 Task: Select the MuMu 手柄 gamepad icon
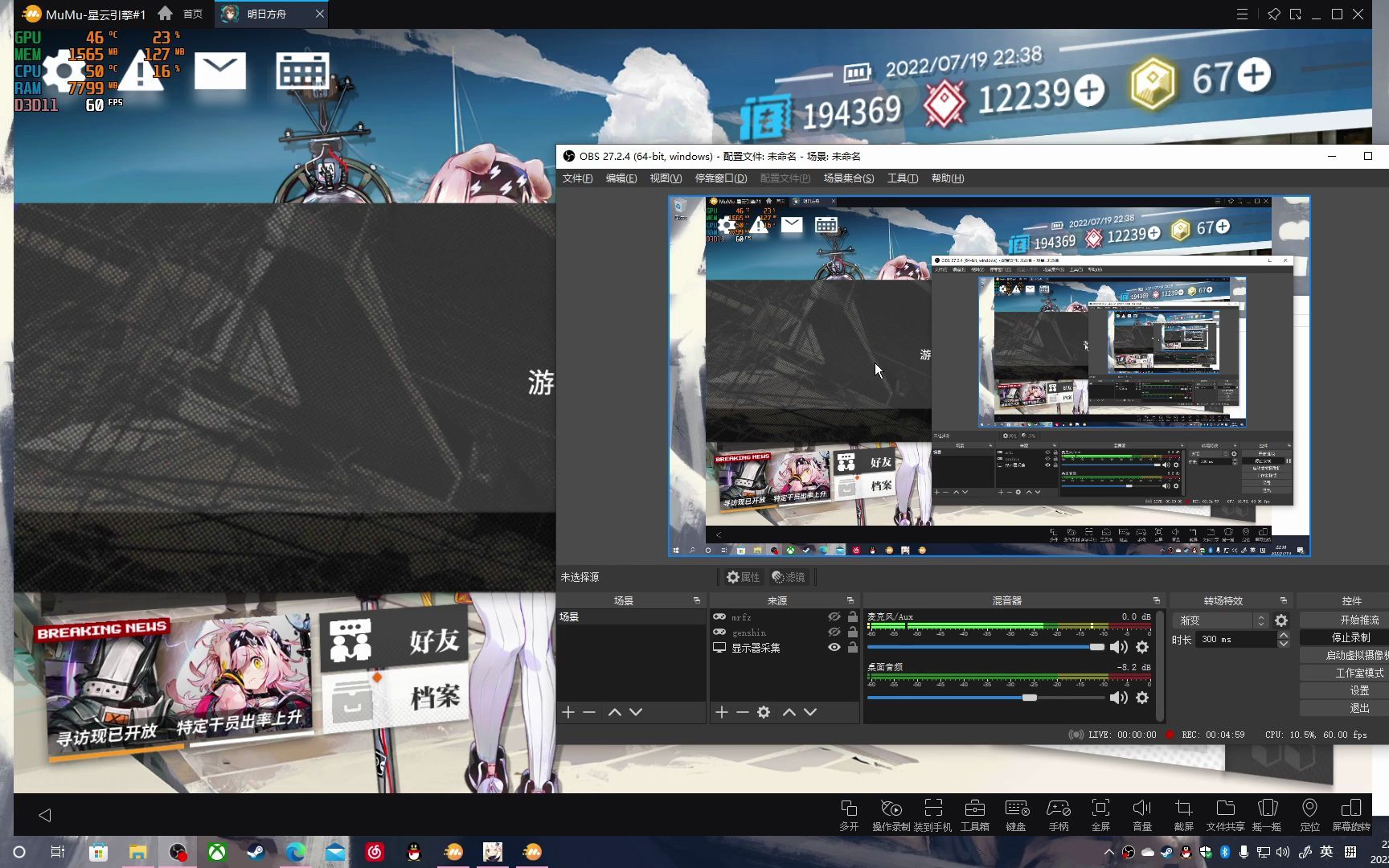(1059, 814)
